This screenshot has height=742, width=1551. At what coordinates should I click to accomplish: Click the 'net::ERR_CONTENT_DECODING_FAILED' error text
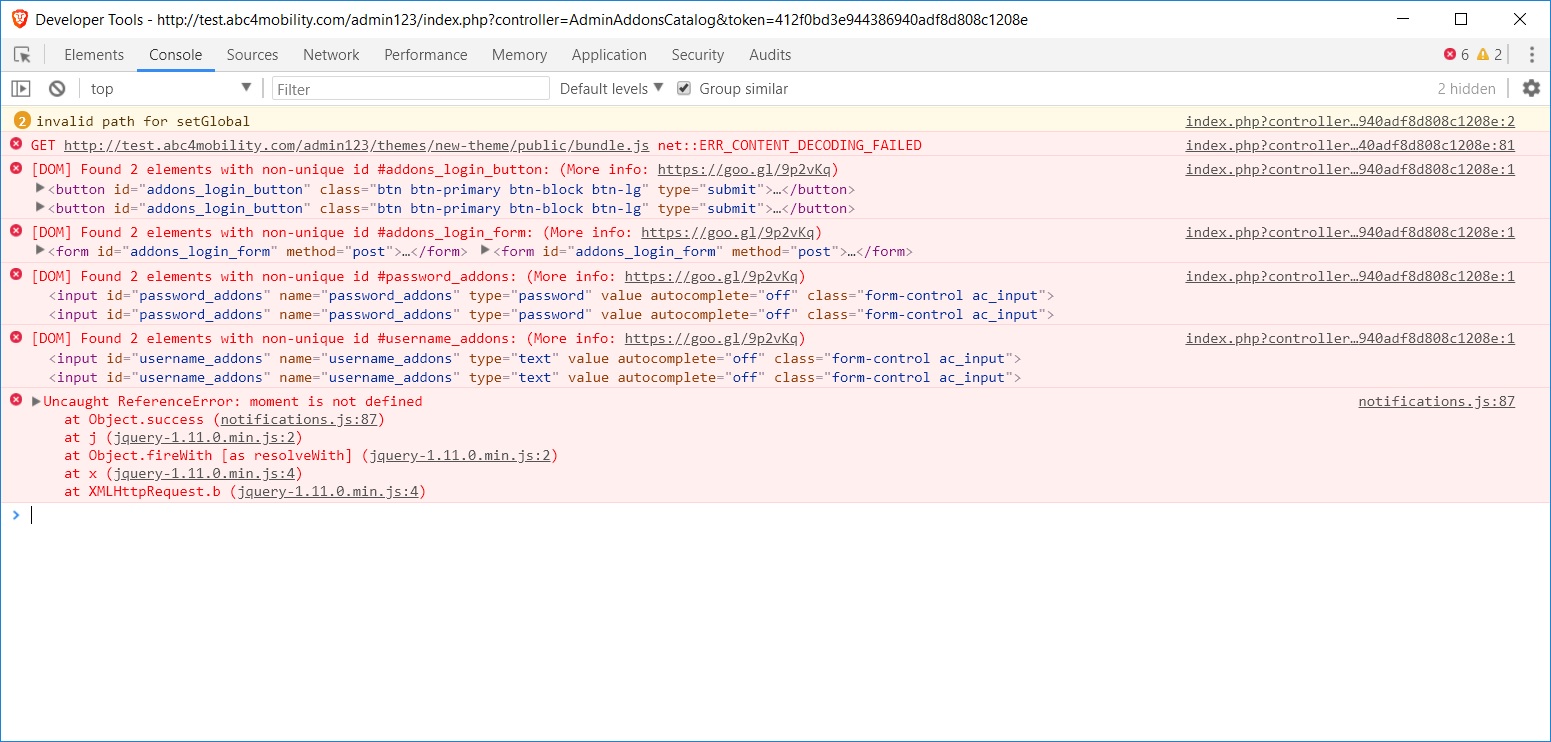[x=789, y=145]
